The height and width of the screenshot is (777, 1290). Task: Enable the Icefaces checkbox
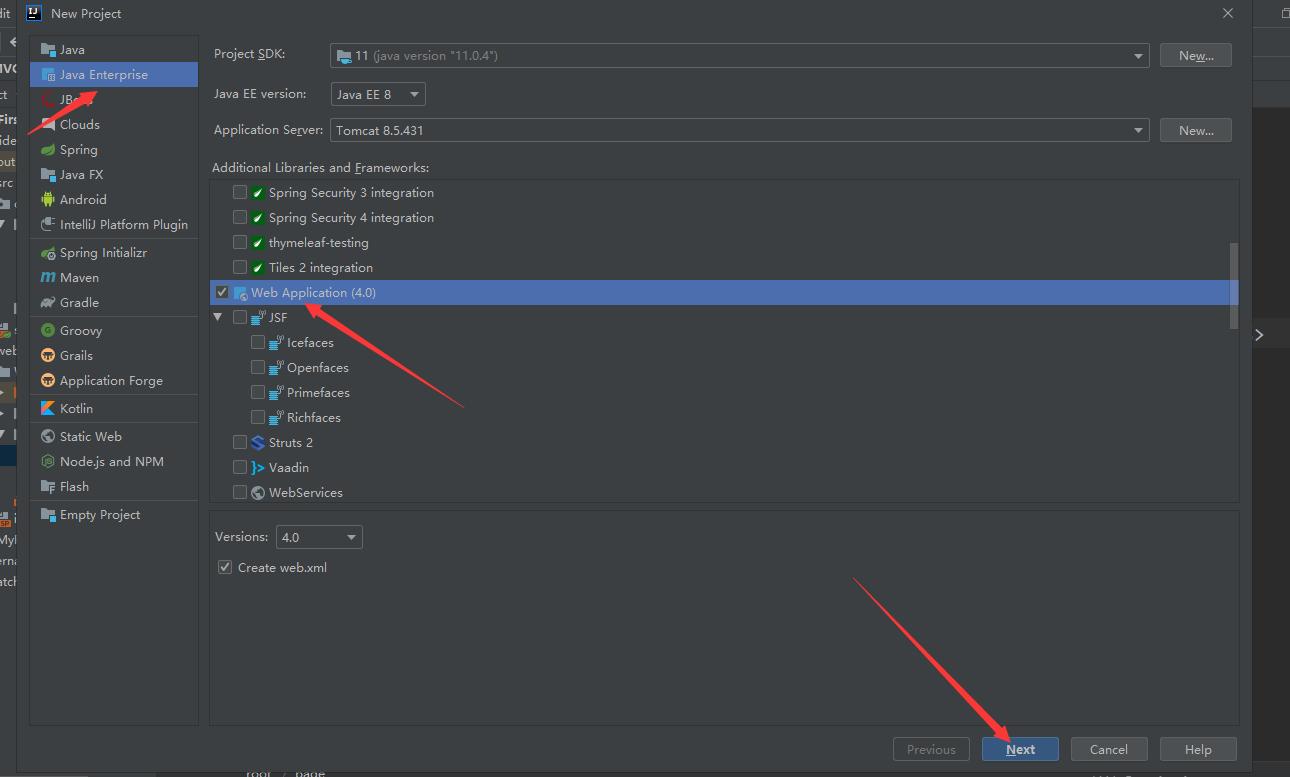(x=258, y=342)
